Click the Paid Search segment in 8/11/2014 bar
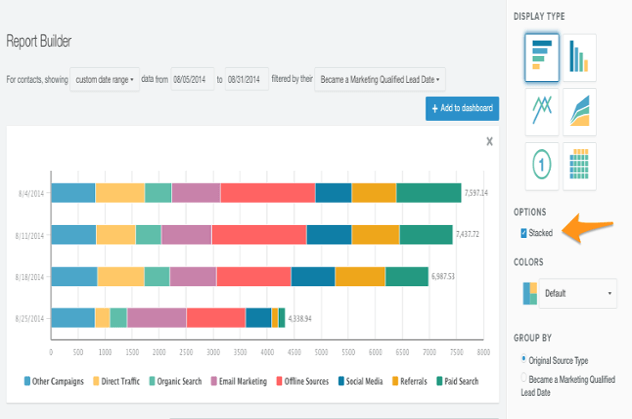 pyautogui.click(x=426, y=234)
